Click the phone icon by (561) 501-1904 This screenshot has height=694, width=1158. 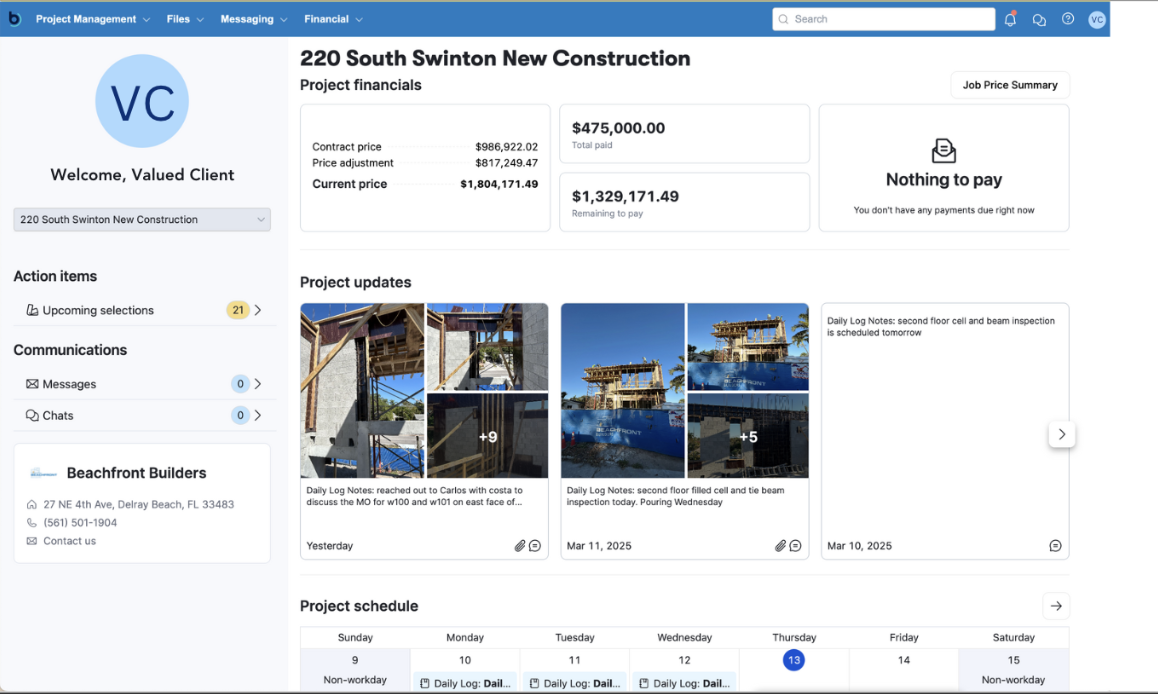tap(31, 523)
